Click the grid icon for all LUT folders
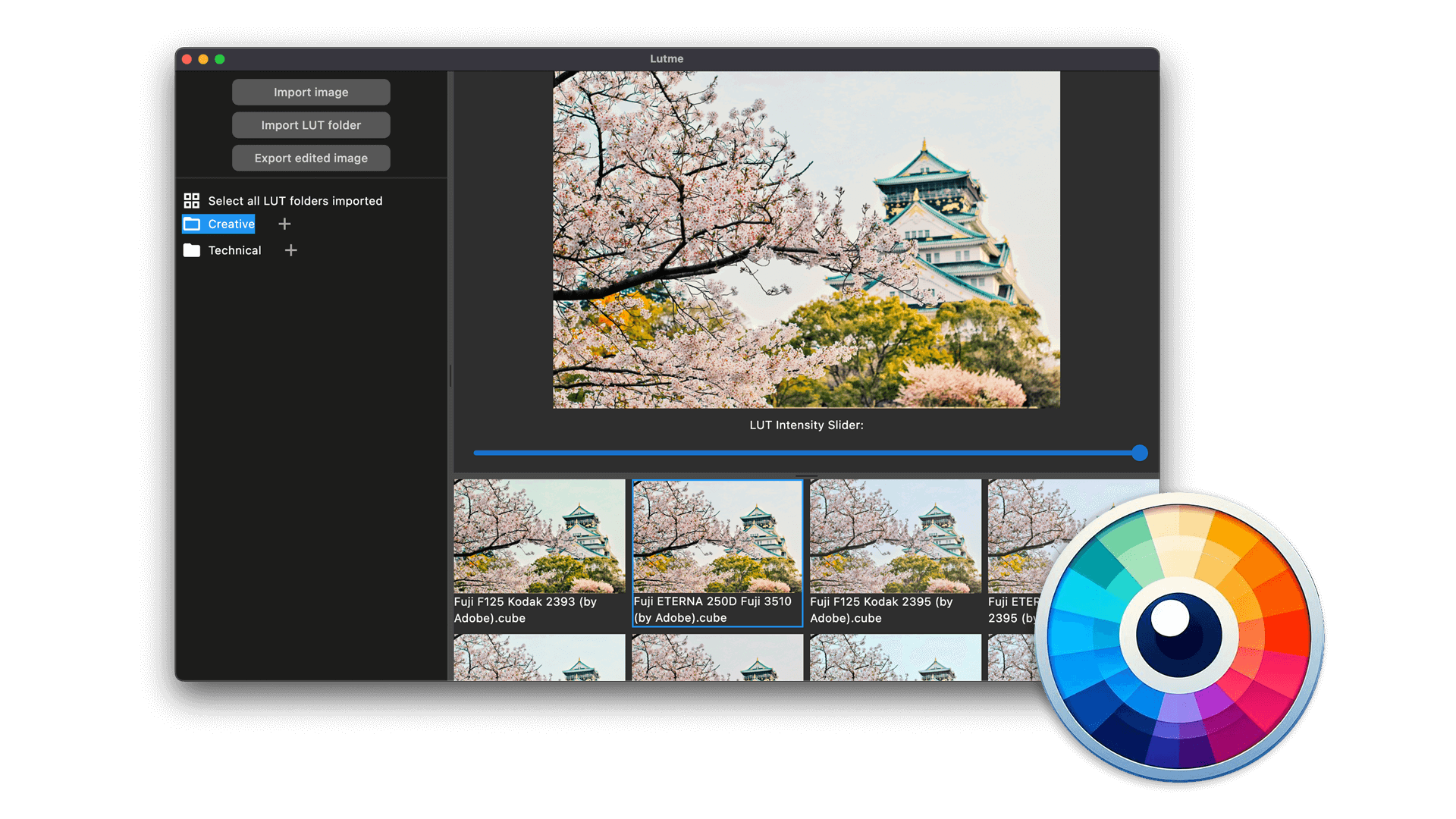1456x819 pixels. coord(191,201)
